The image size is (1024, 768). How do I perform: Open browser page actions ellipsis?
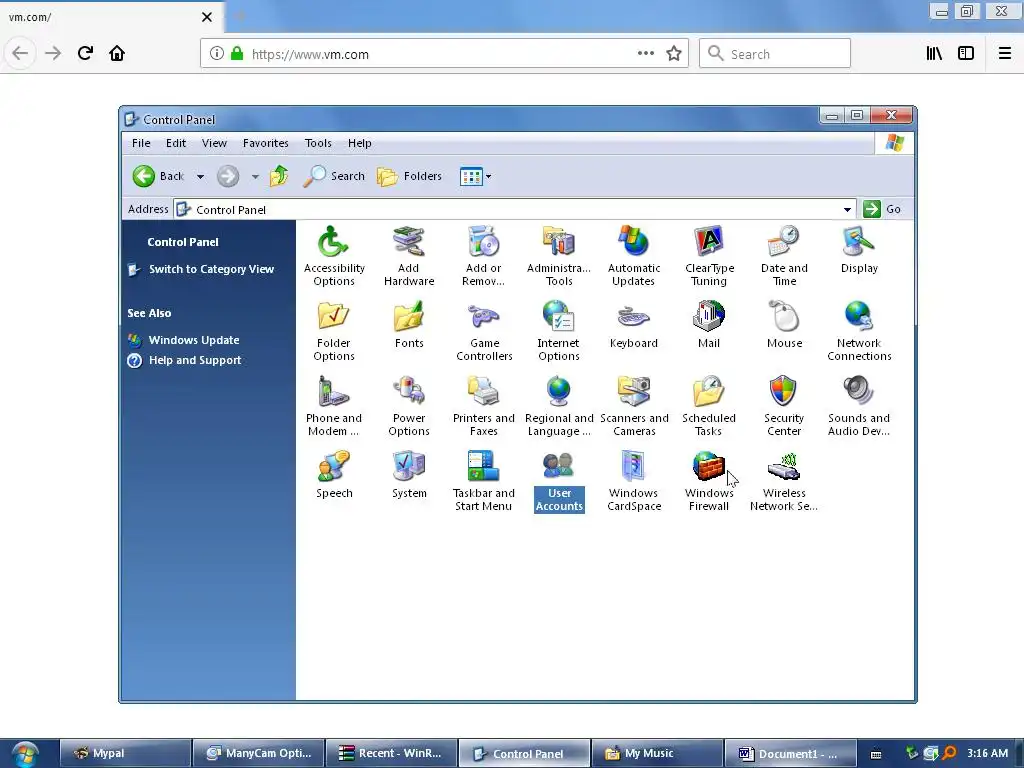click(646, 54)
